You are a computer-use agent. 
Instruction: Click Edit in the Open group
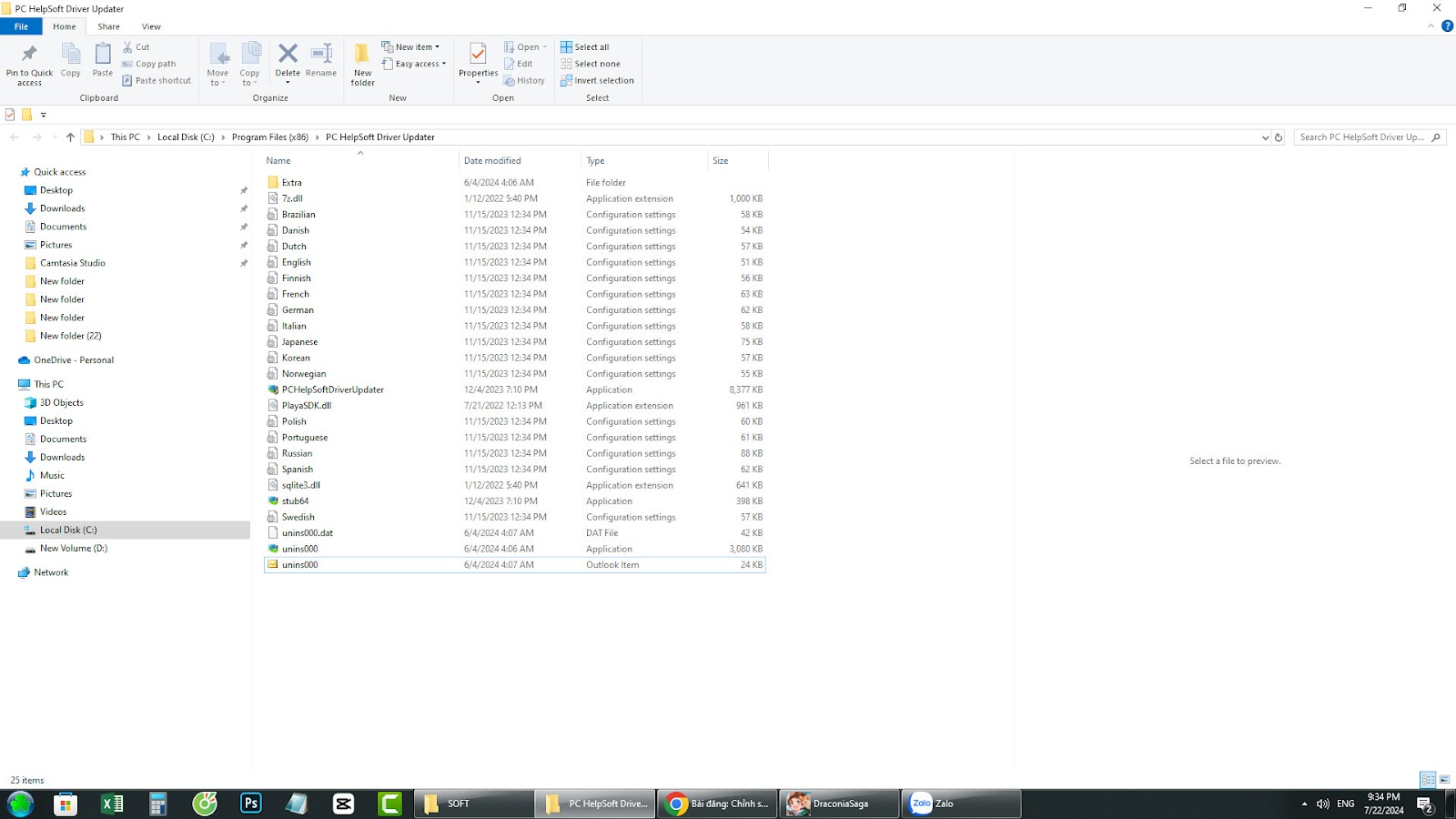coord(519,64)
